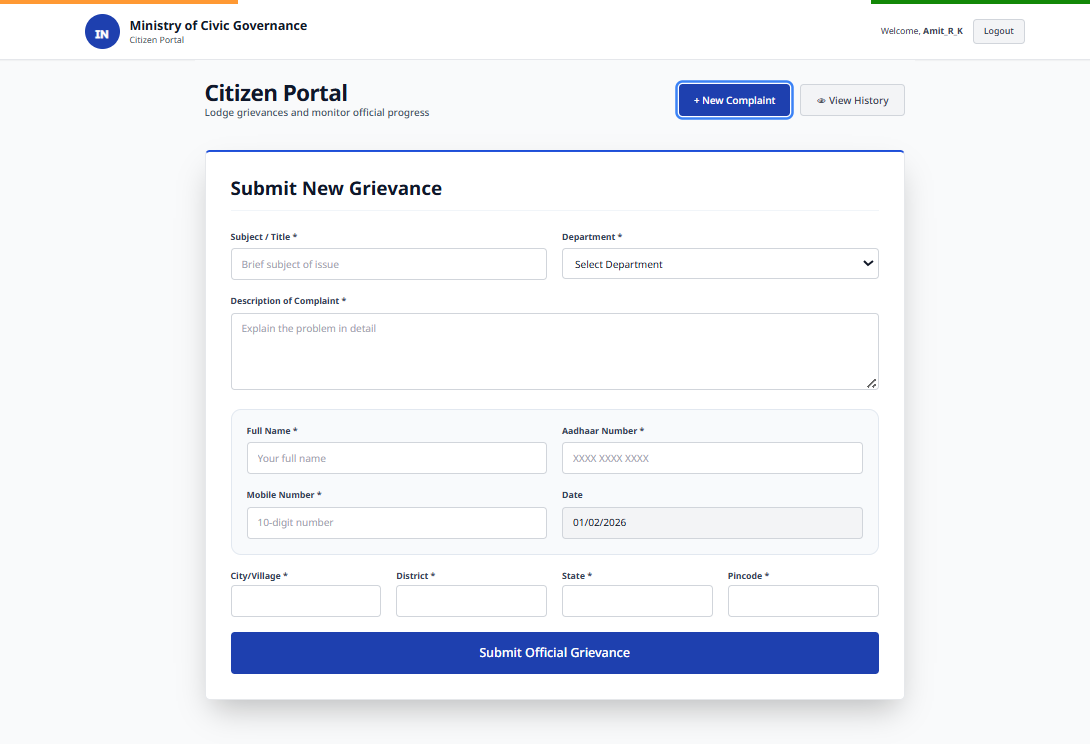Image resolution: width=1090 pixels, height=744 pixels.
Task: Select the City/Village input box
Action: click(x=305, y=600)
